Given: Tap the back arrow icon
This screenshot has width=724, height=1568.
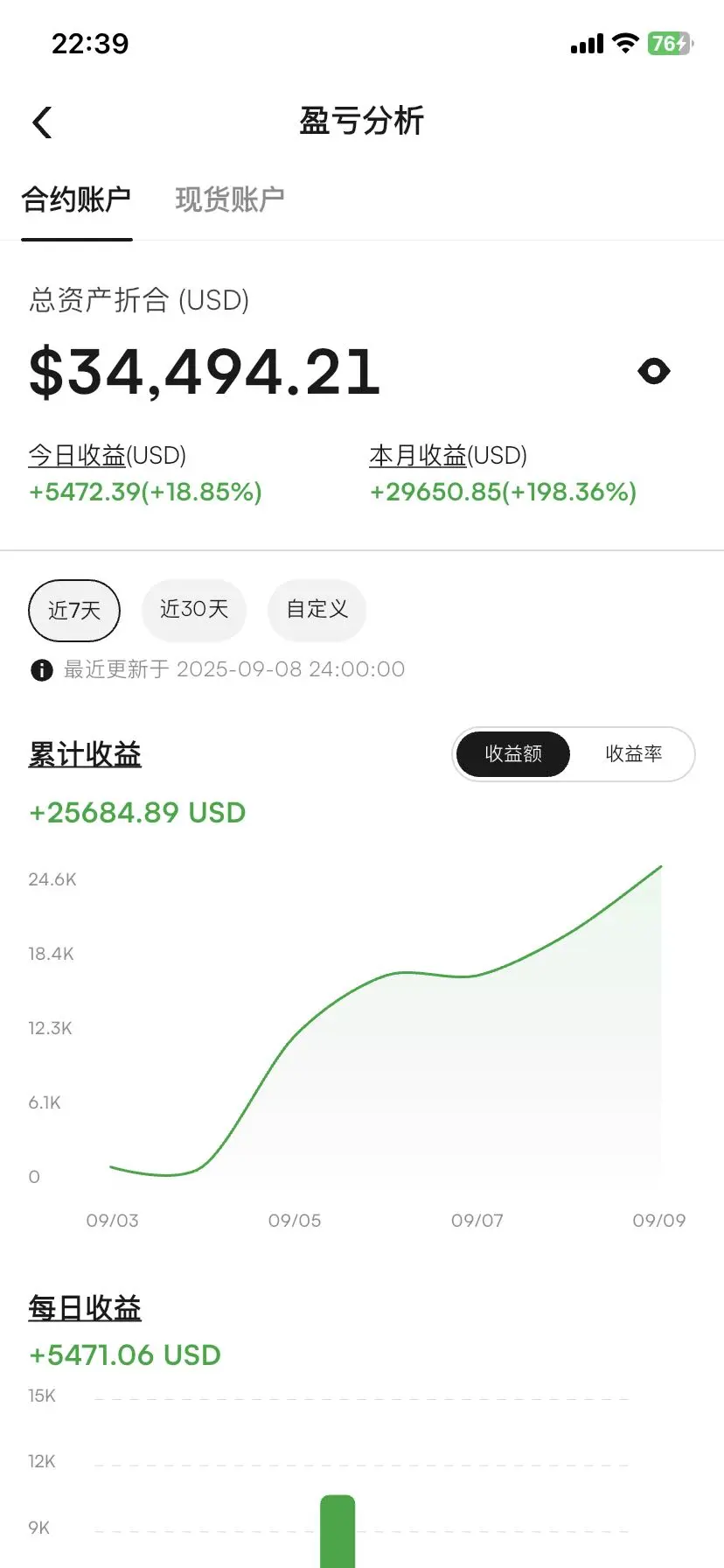Looking at the screenshot, I should point(42,122).
